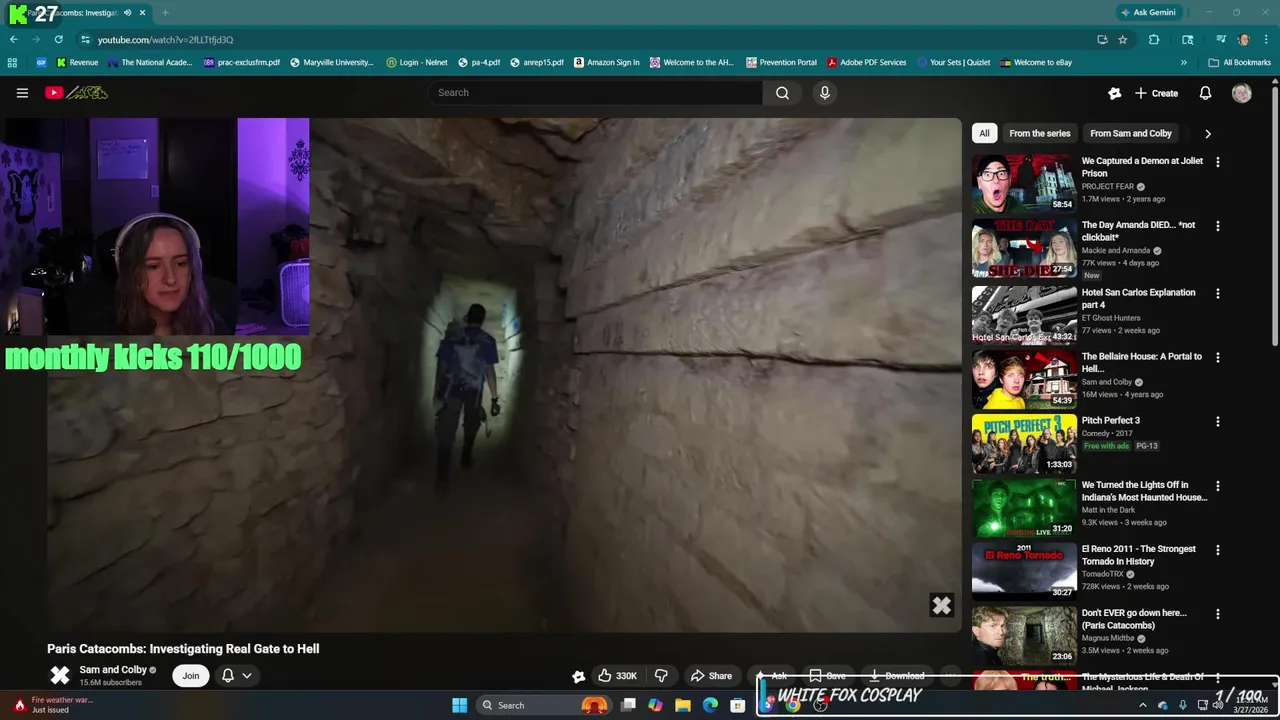Open the YouTube guide hamburger menu
Viewport: 1280px width, 720px height.
(22, 93)
